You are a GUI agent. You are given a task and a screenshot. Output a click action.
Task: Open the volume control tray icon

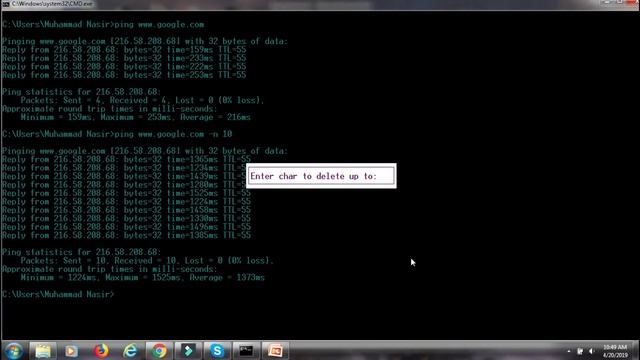point(591,351)
